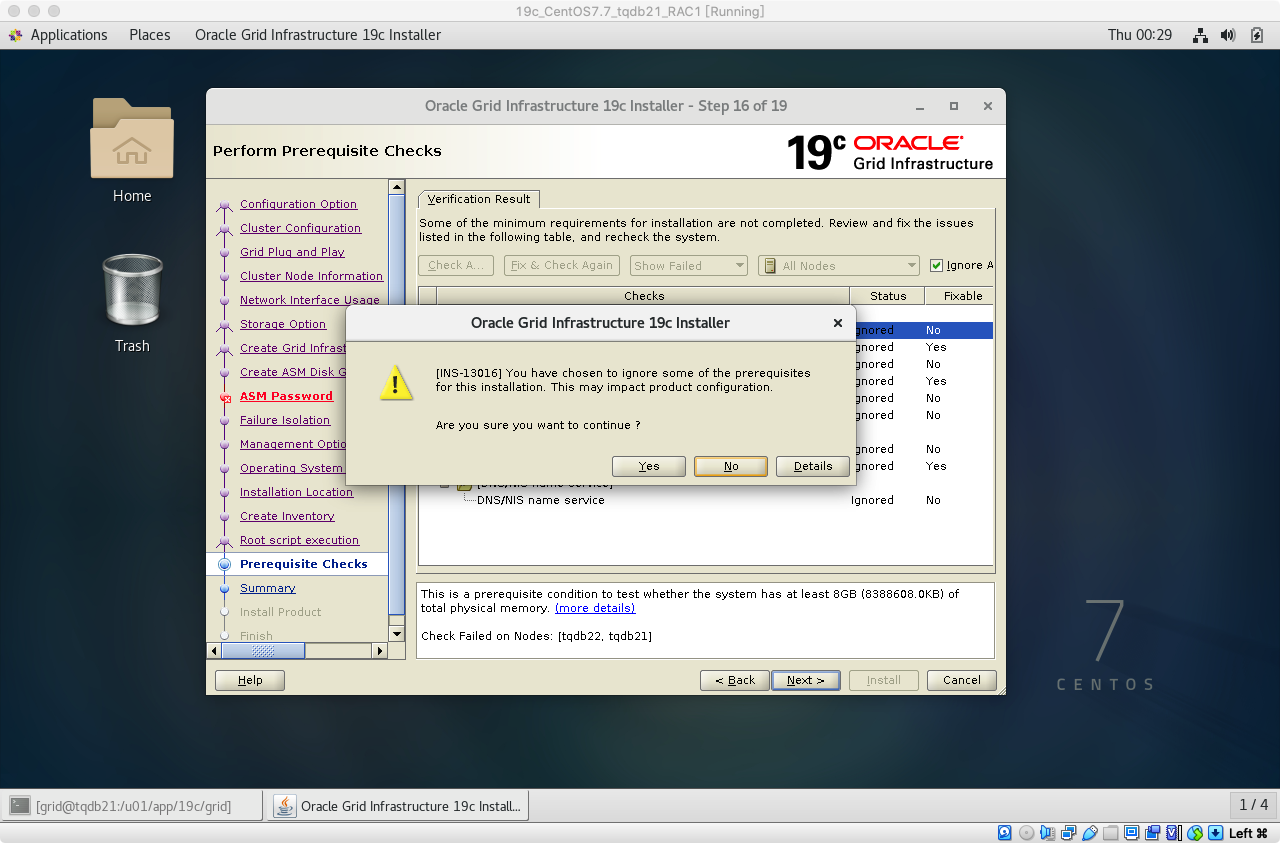Click the sidebar scroll-up arrow
The height and width of the screenshot is (843, 1280).
coord(397,187)
